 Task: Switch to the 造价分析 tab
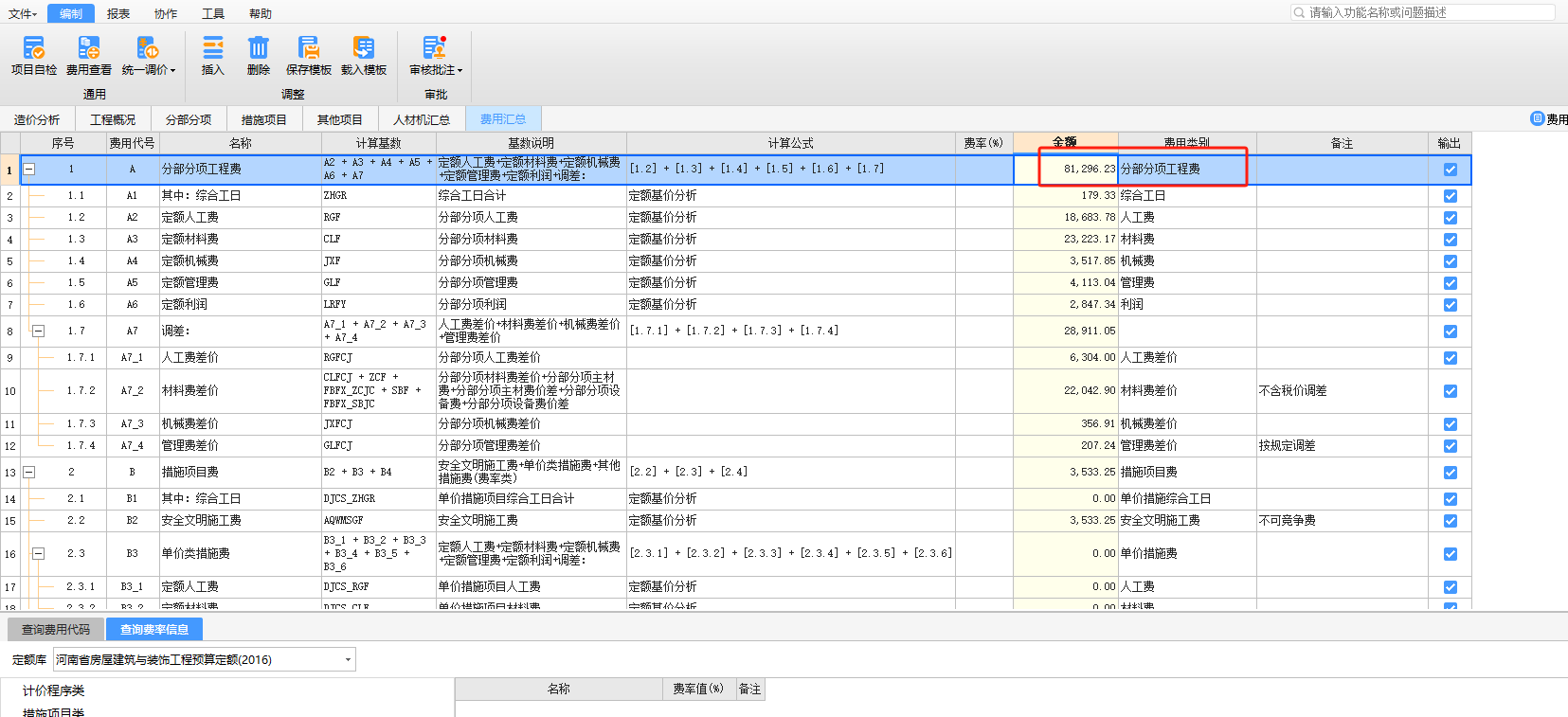tap(37, 119)
